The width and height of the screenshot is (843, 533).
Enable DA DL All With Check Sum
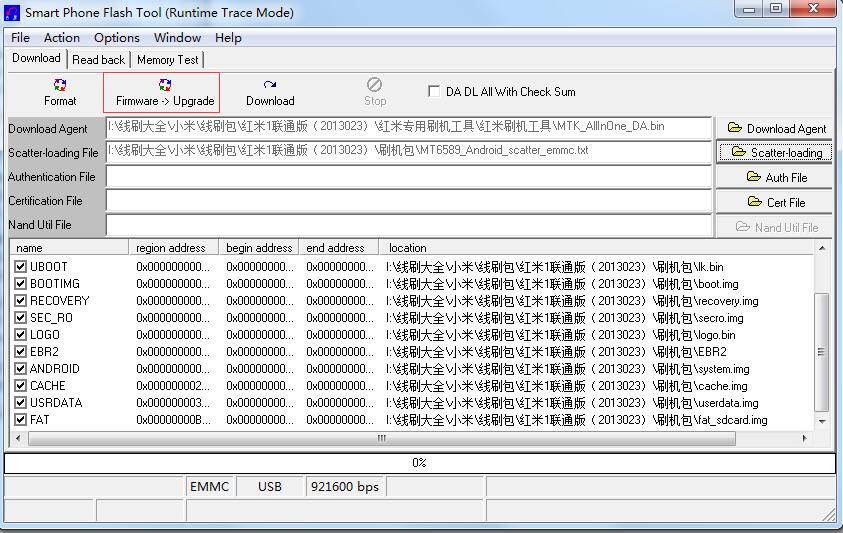pos(434,91)
